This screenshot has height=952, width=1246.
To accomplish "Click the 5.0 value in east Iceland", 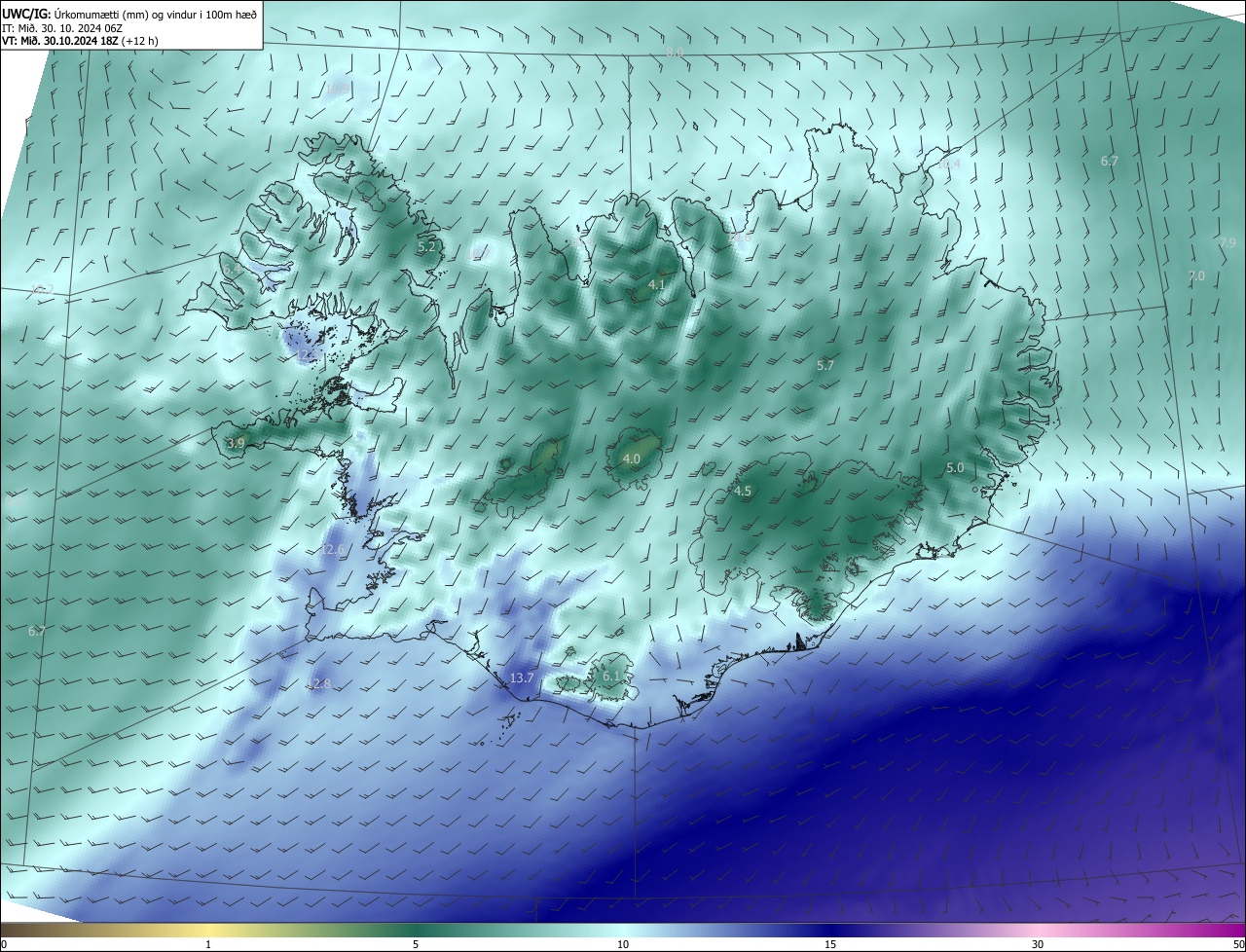I will (955, 467).
